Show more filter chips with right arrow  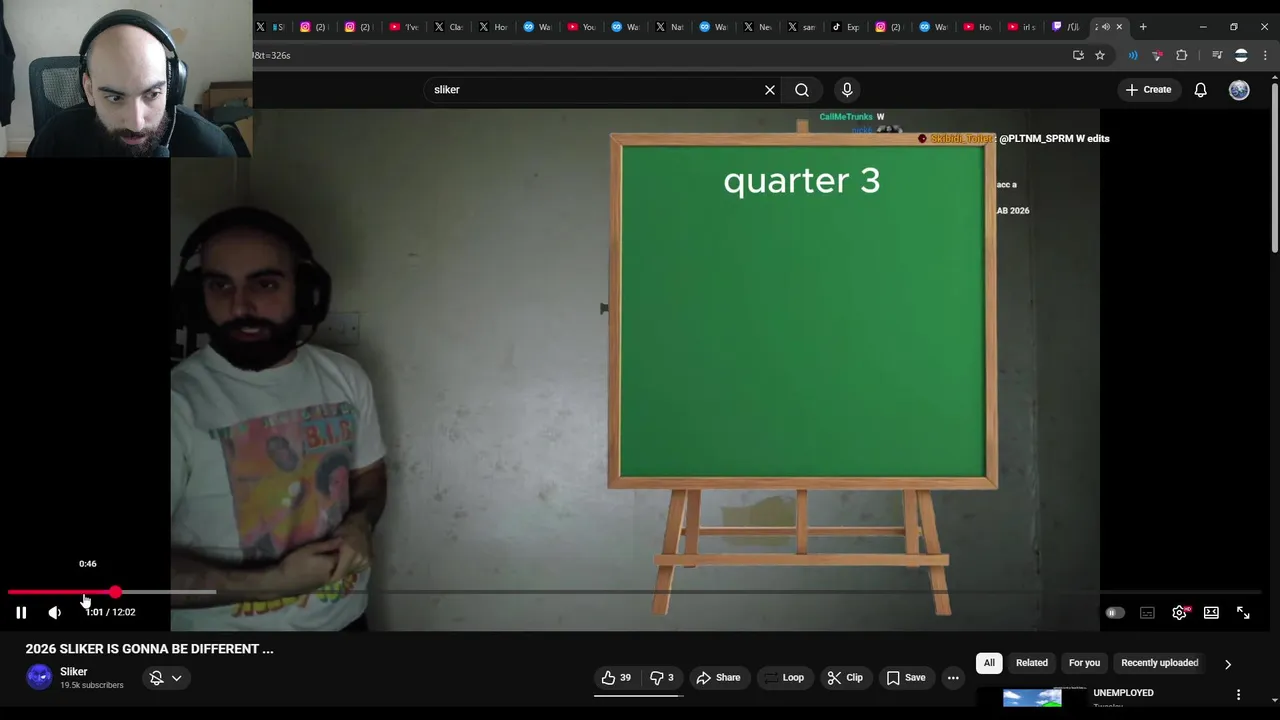(1228, 664)
